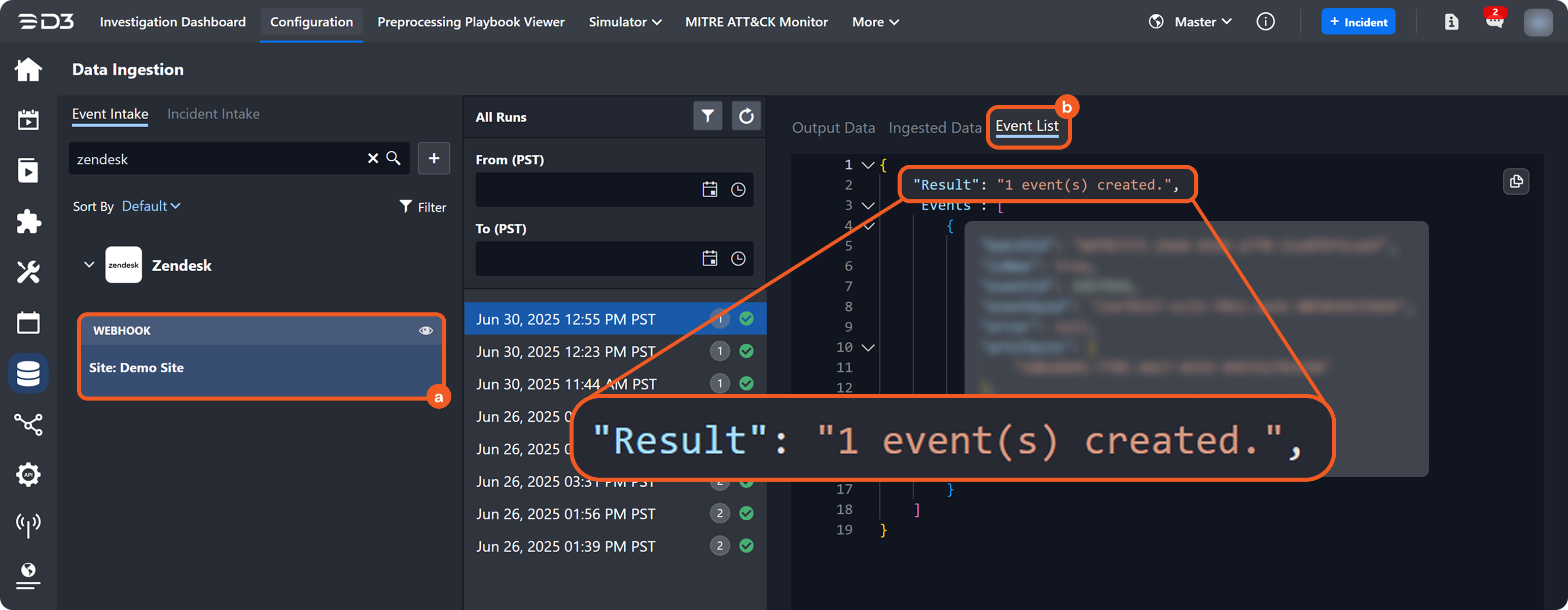Open the Master site dropdown

[1202, 22]
